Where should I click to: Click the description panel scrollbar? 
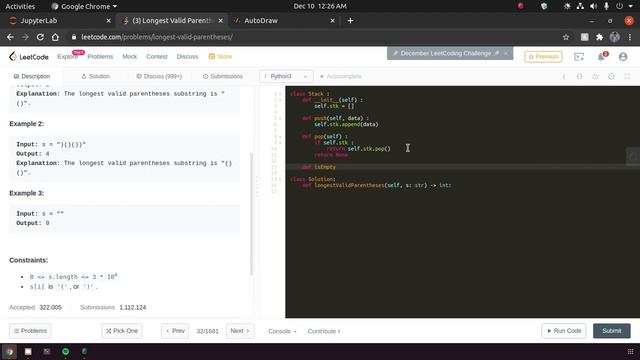point(251,214)
